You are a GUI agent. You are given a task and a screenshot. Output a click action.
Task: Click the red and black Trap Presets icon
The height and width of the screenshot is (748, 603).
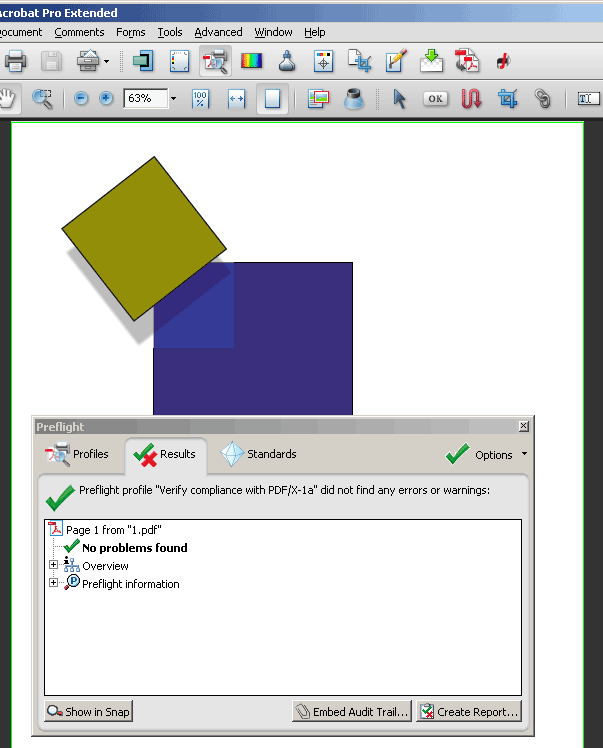coord(503,61)
